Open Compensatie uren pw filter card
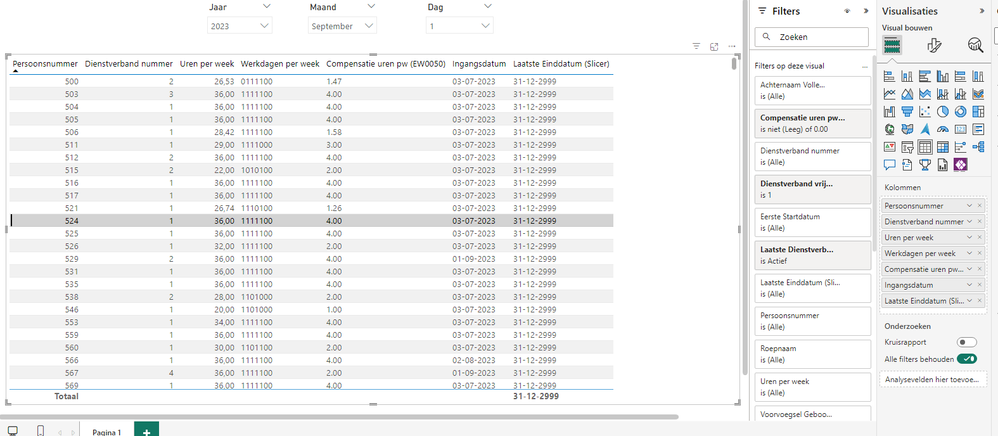 point(812,123)
